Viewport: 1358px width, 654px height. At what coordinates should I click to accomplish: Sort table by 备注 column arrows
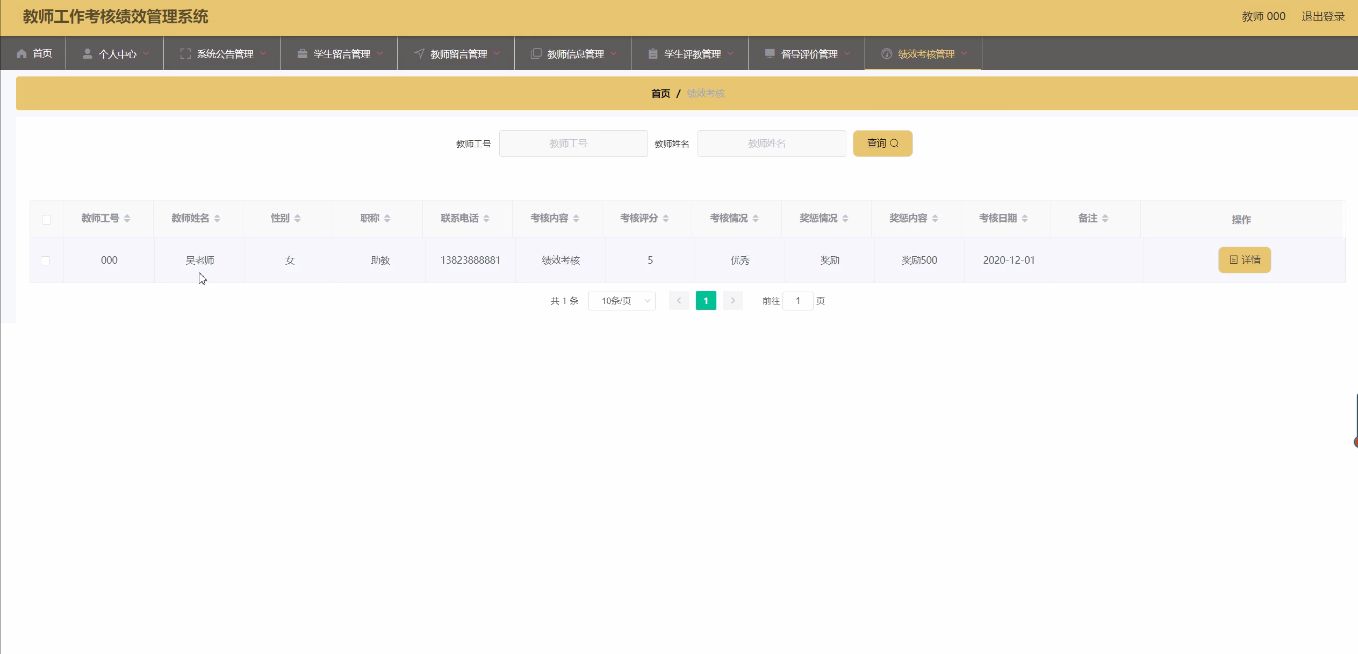pyautogui.click(x=1105, y=219)
